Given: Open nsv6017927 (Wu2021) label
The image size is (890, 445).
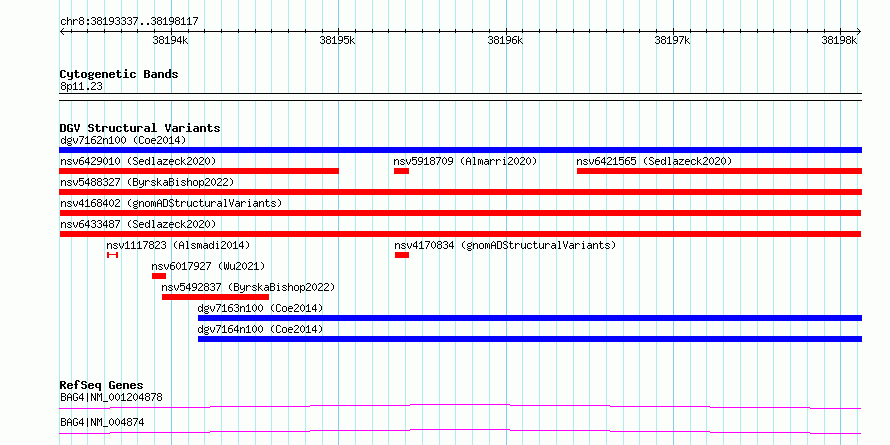Looking at the screenshot, I should [208, 266].
